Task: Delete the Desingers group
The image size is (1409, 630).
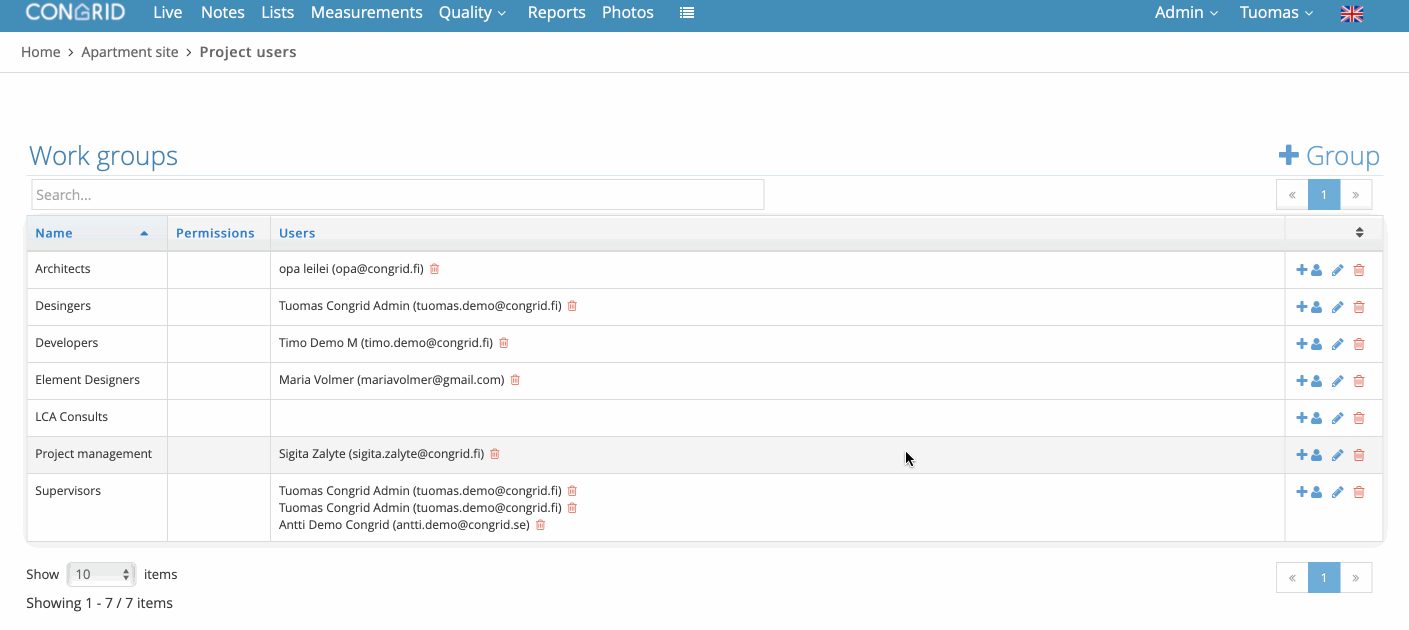Action: pos(1359,307)
